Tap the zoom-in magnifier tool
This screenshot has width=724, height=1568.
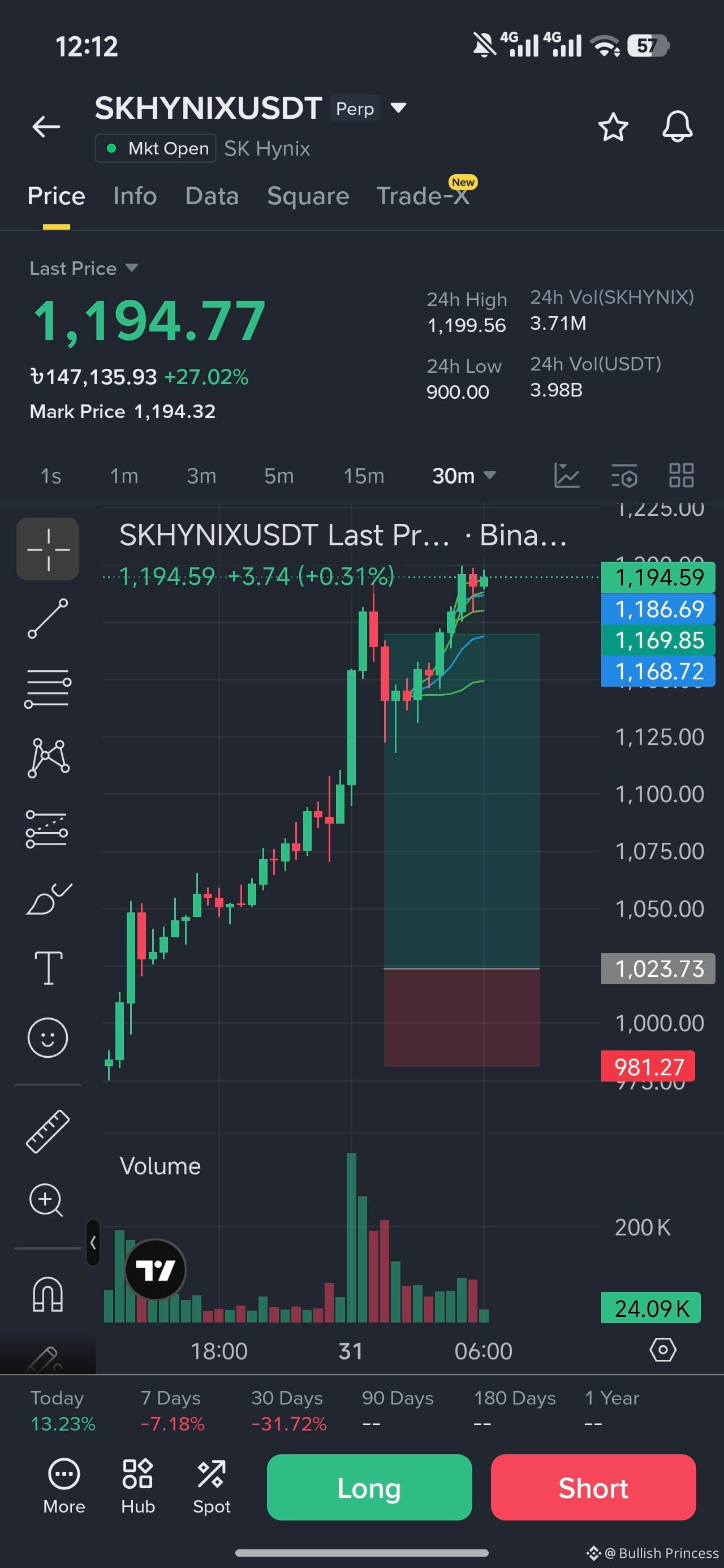(46, 1200)
